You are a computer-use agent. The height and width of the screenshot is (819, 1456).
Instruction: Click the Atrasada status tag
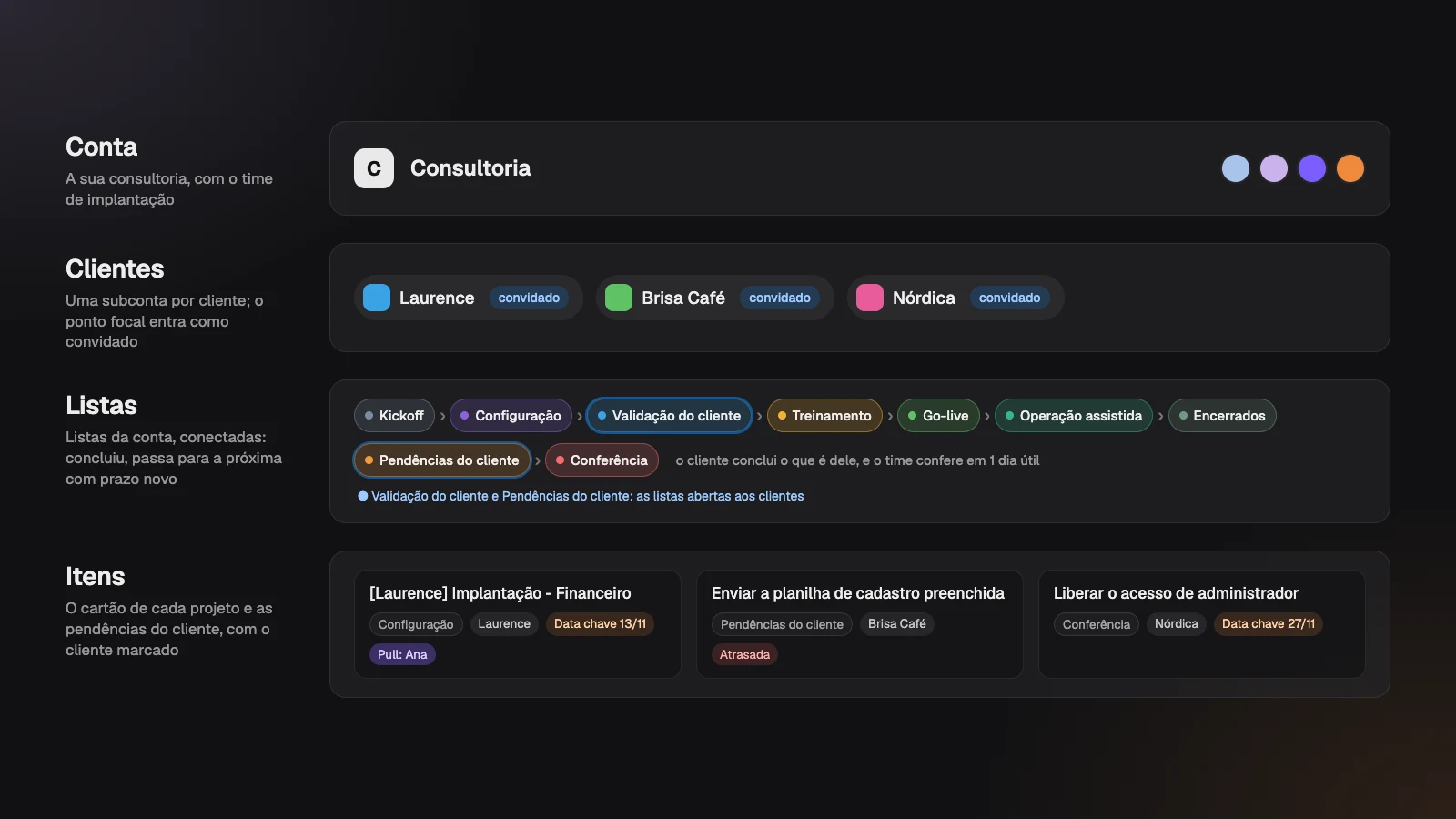click(x=744, y=654)
